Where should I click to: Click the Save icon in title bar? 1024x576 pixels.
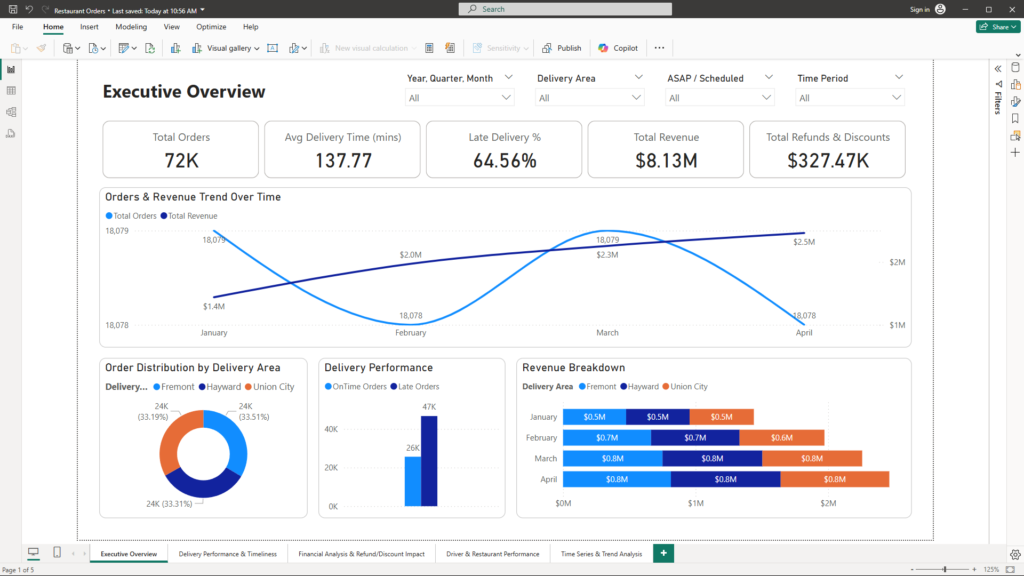13,9
